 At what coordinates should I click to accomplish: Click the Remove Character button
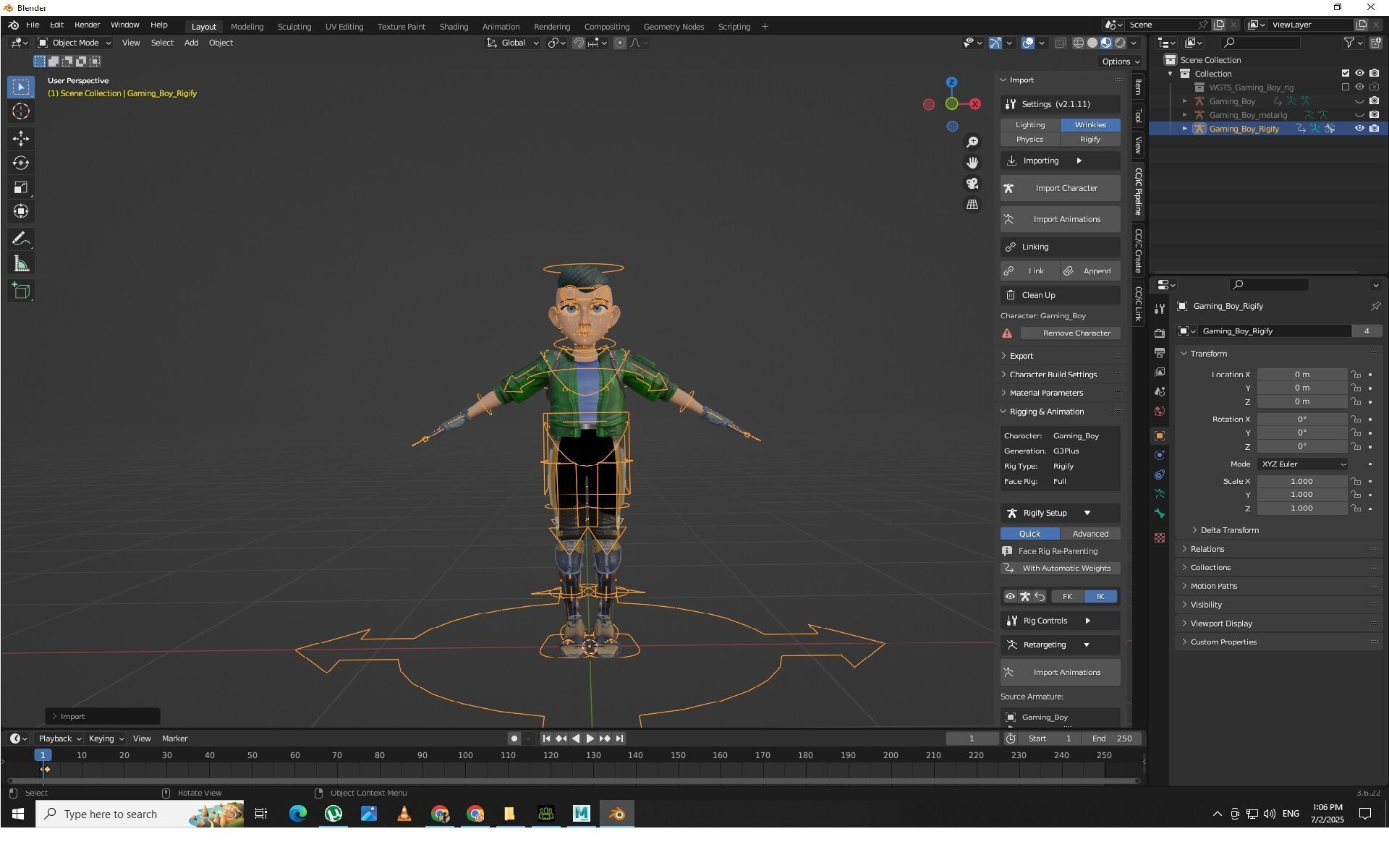1071,333
